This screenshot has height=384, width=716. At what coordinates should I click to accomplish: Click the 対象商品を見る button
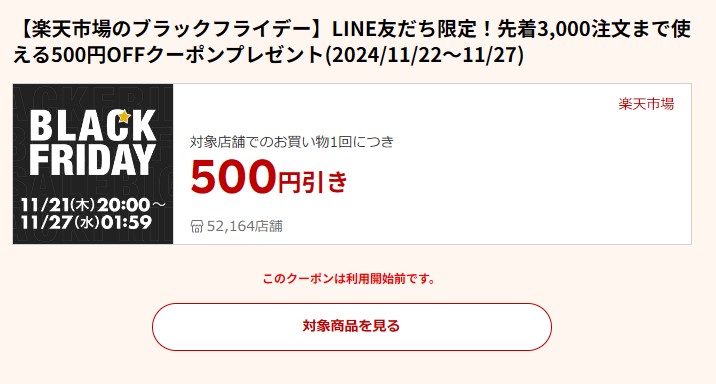(352, 326)
